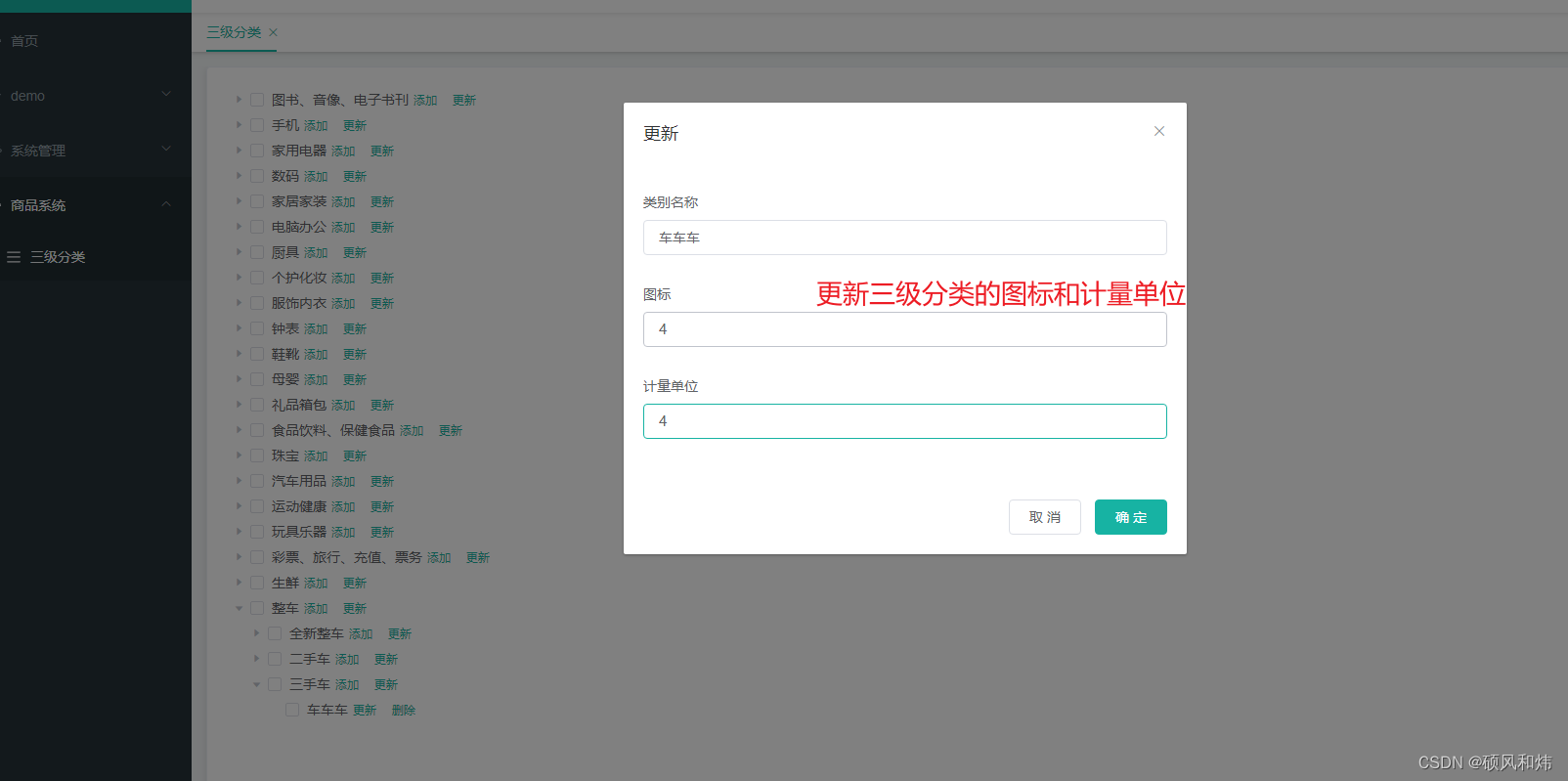This screenshot has width=1568, height=781.
Task: Expand the 个护化妆 tree node
Action: pos(239,278)
